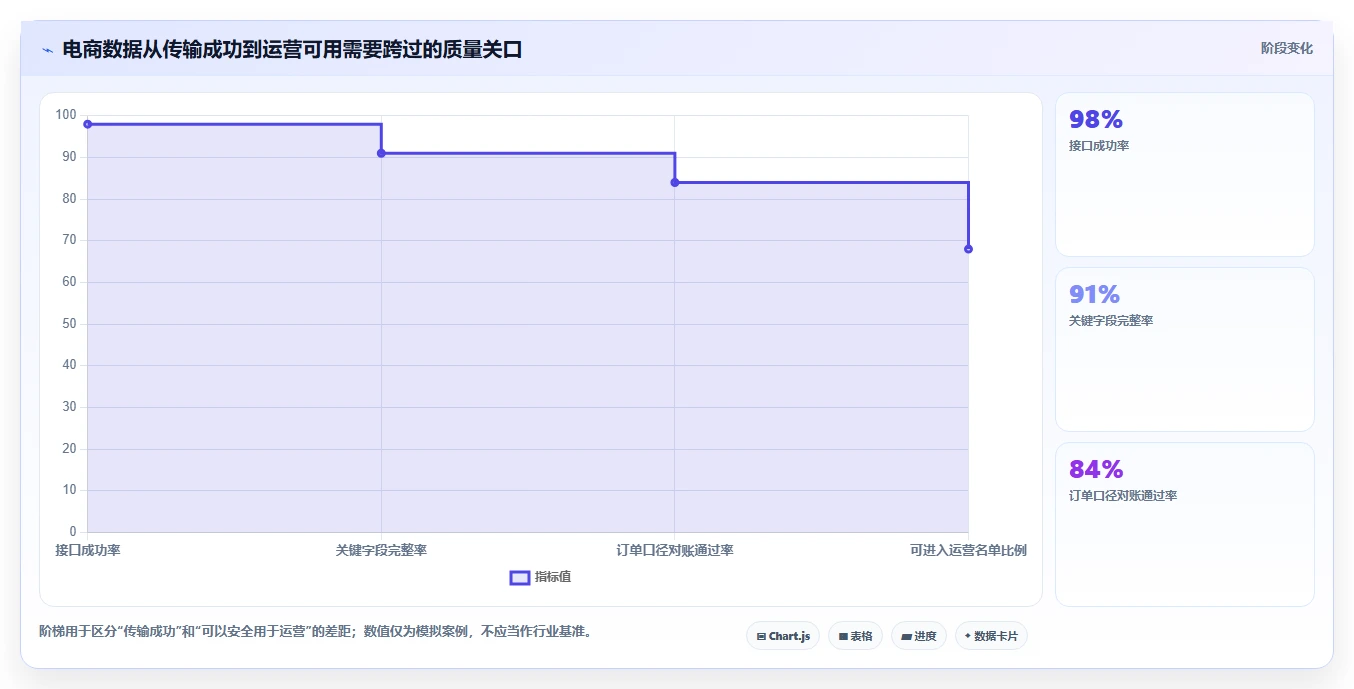
Task: Click the y-axis value 0
Action: pos(73,532)
